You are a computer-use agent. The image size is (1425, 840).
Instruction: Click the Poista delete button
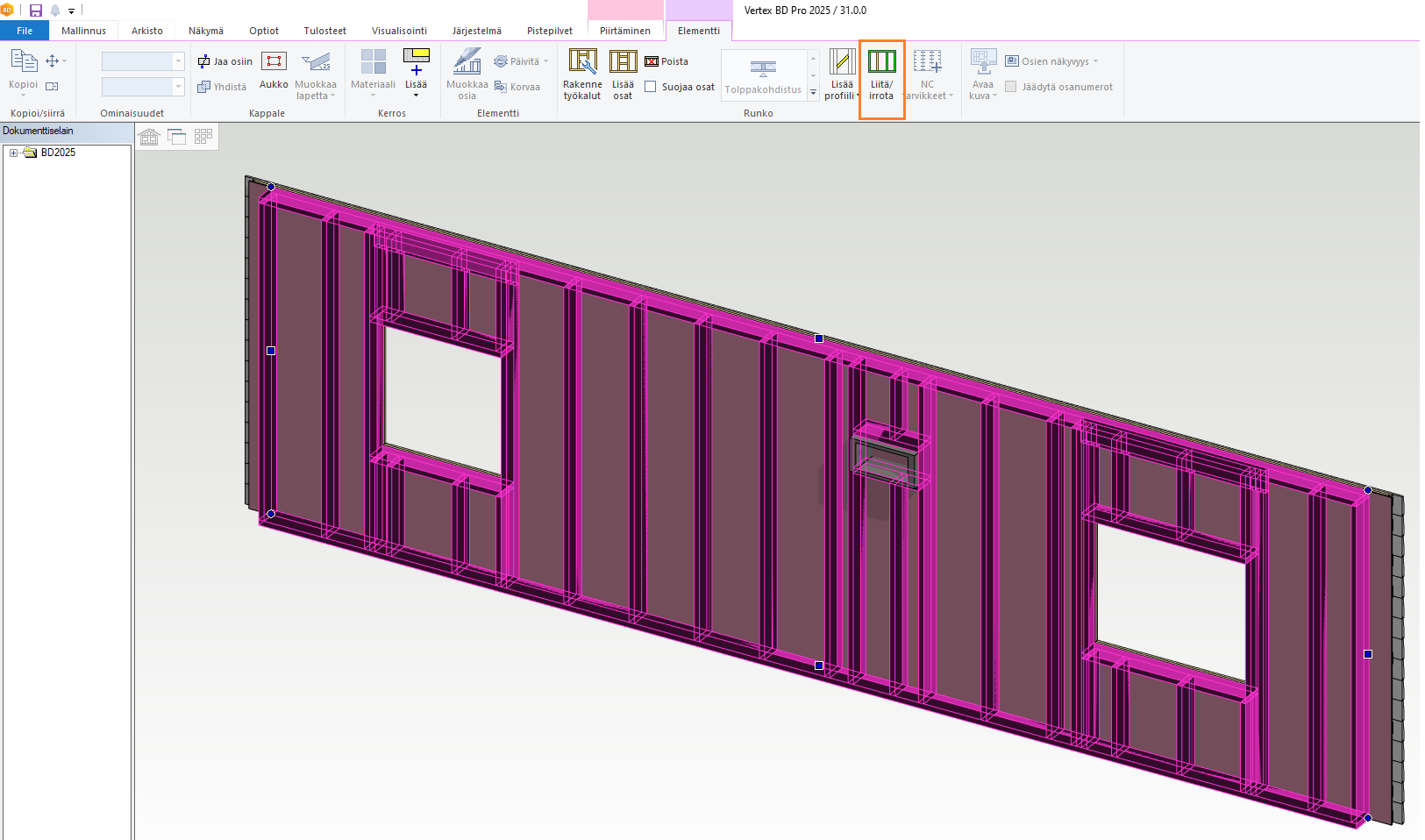tap(666, 61)
